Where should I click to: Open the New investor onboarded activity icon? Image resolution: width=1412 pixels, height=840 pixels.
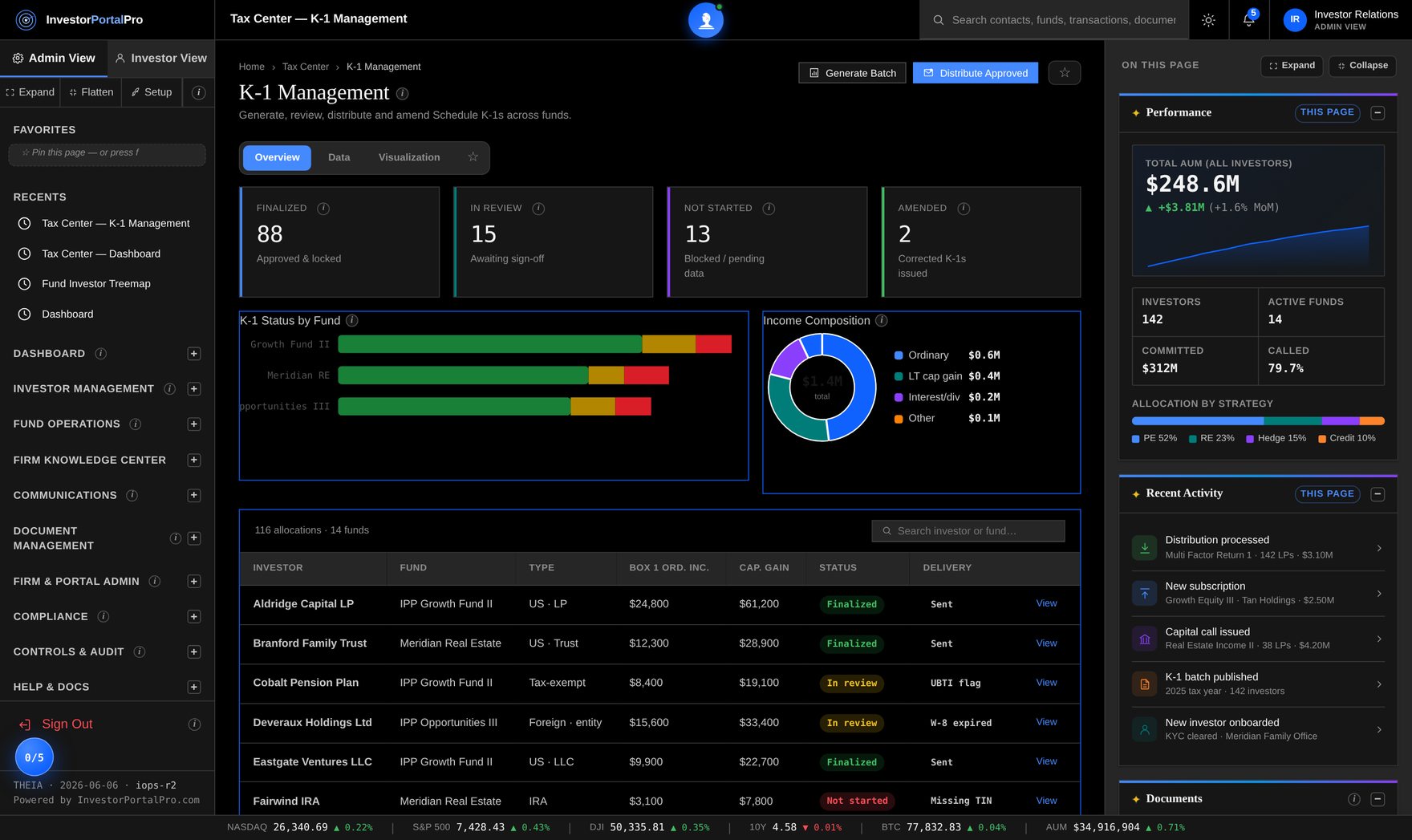(1145, 729)
